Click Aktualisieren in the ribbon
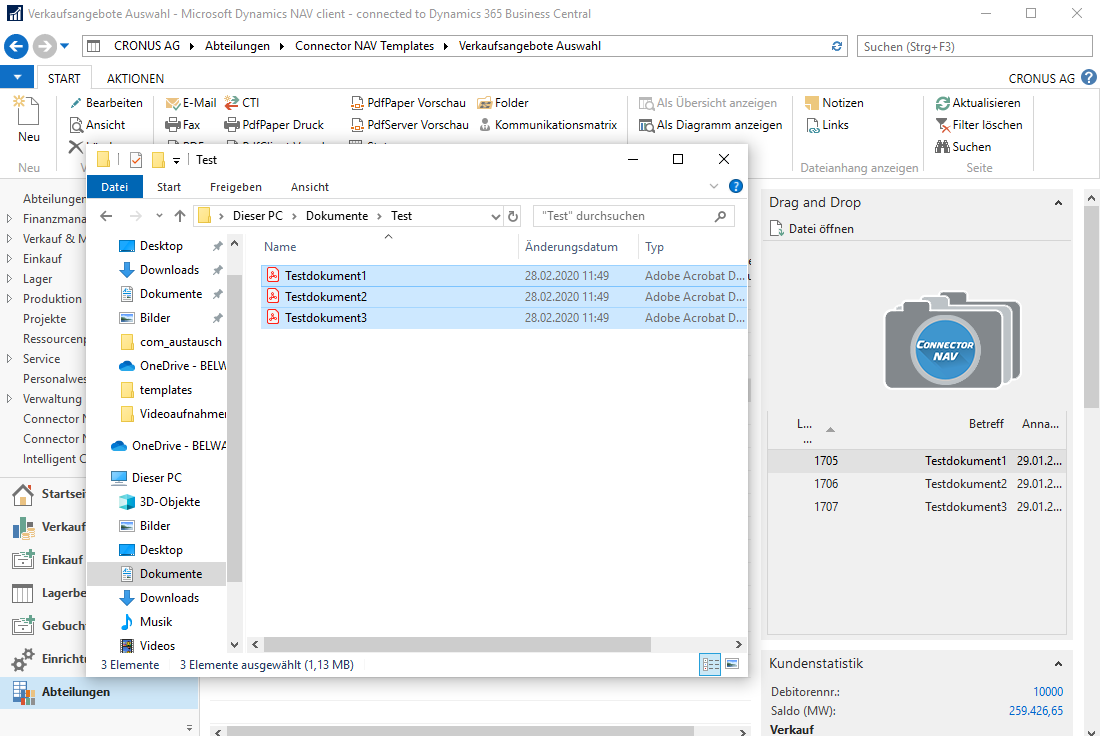Image resolution: width=1100 pixels, height=736 pixels. (x=978, y=103)
